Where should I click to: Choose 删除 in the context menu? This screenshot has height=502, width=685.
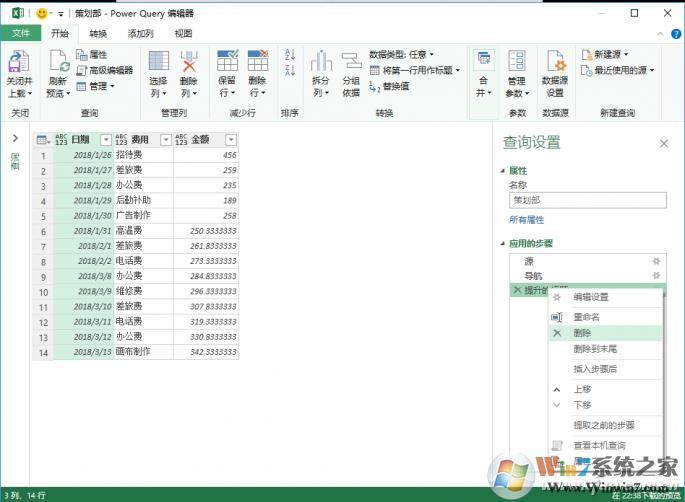(x=582, y=333)
